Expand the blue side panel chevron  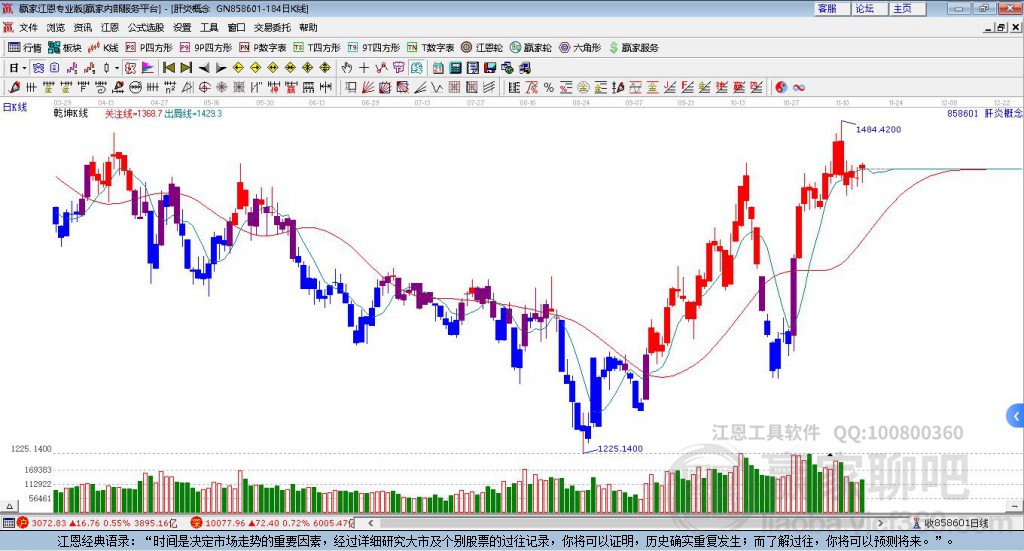1016,415
